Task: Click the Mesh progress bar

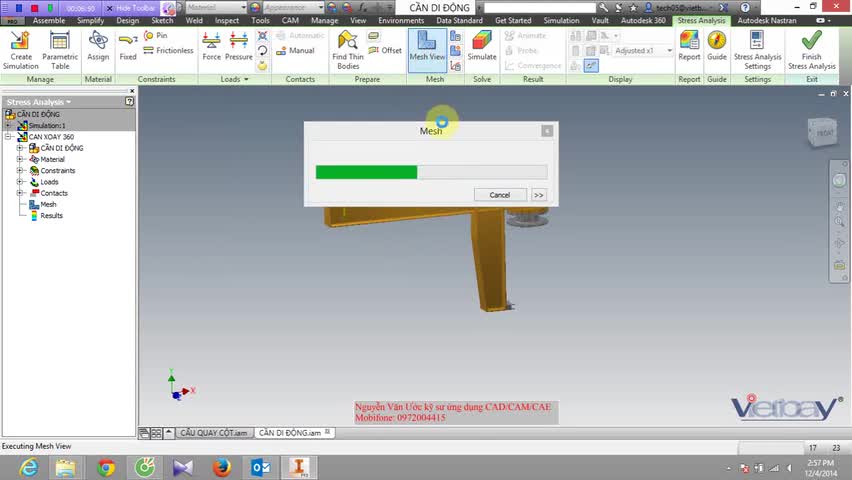Action: point(431,172)
